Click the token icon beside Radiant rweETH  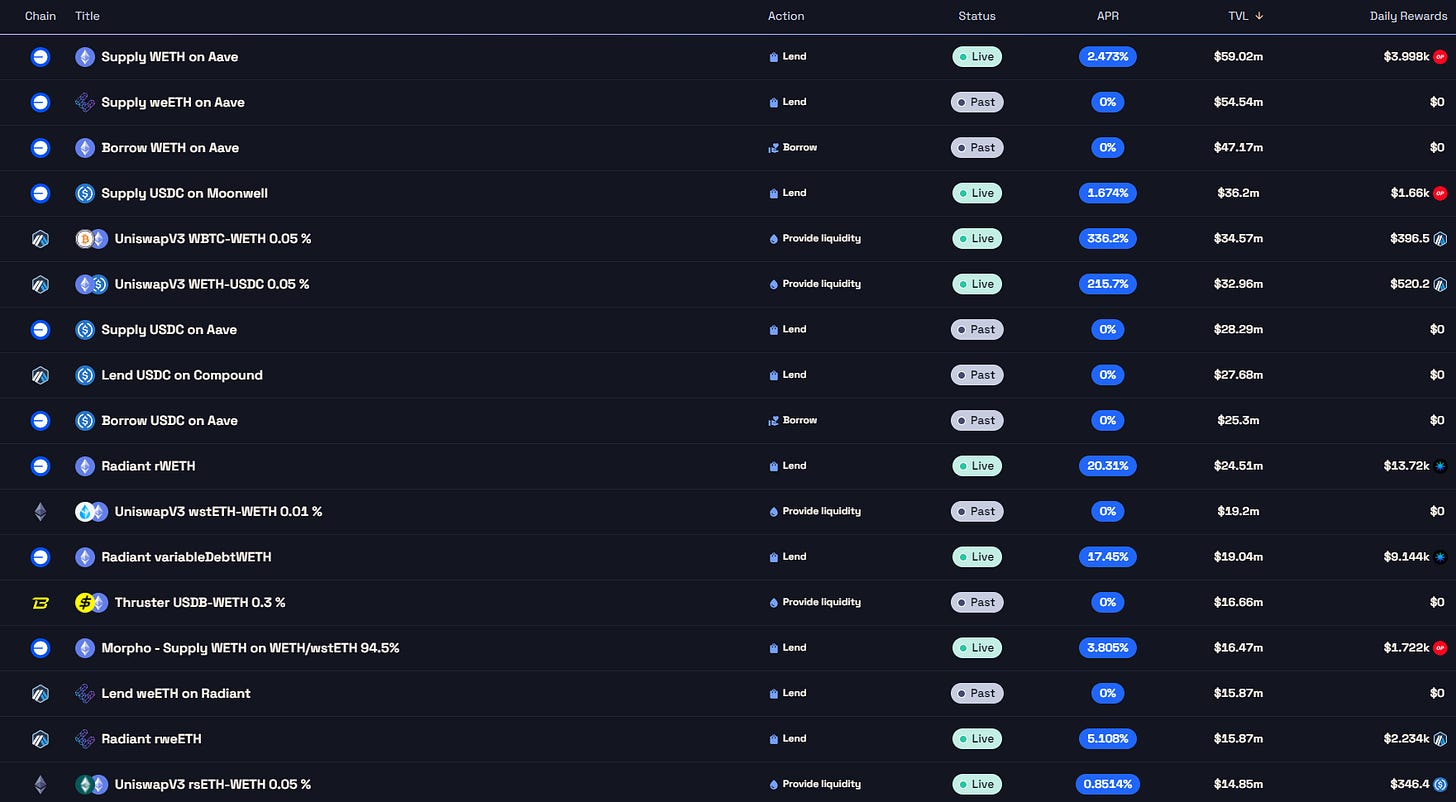tap(85, 739)
